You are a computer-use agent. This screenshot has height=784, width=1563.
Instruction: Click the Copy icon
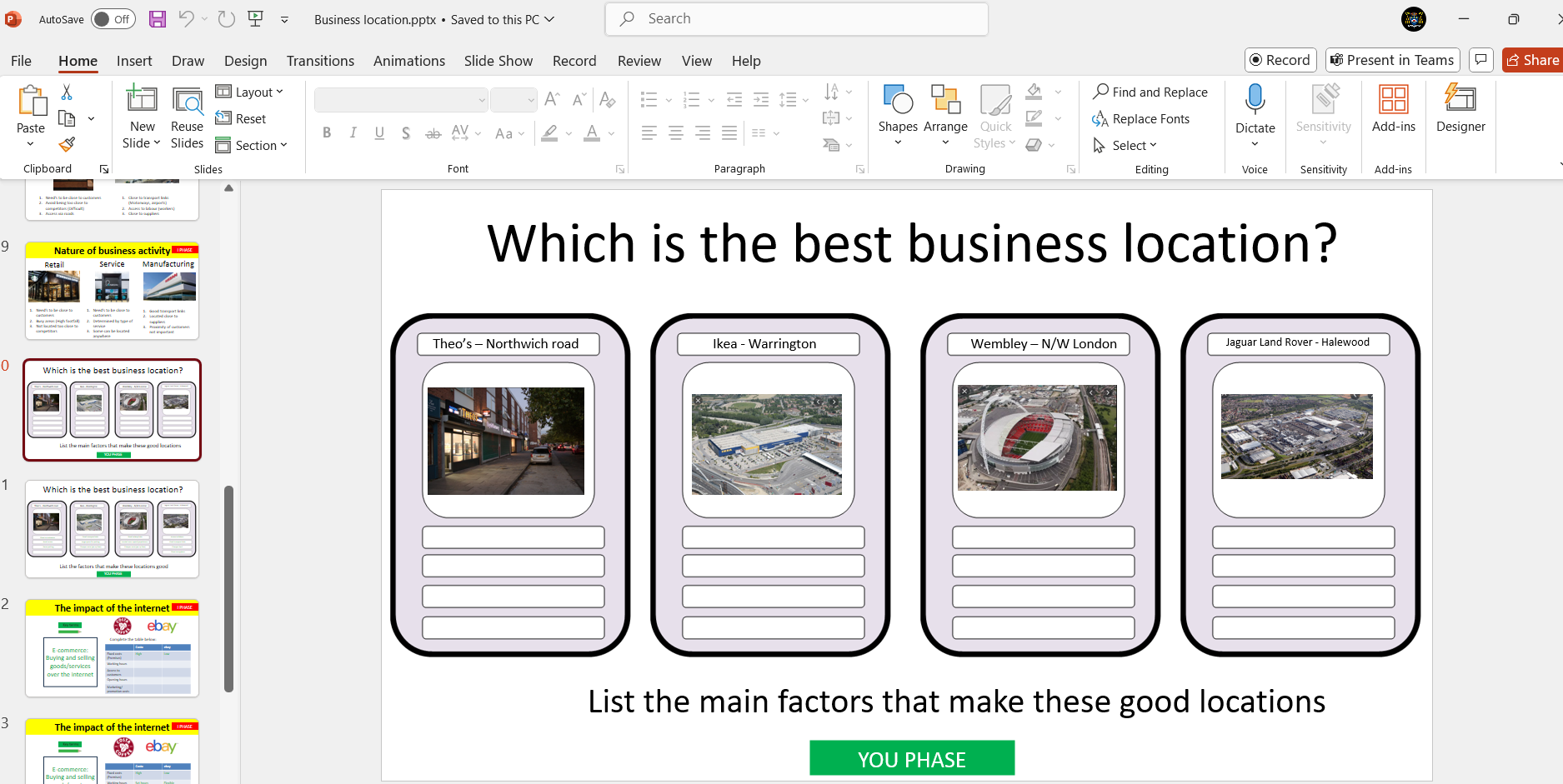[67, 118]
